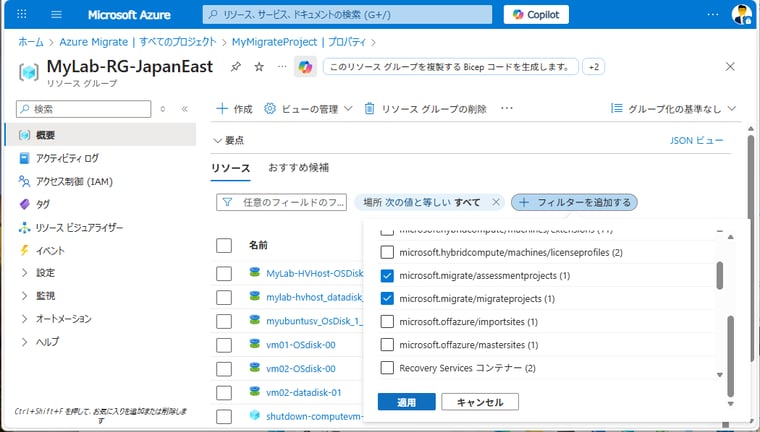Open the ビューの管理 dropdown

tap(308, 109)
